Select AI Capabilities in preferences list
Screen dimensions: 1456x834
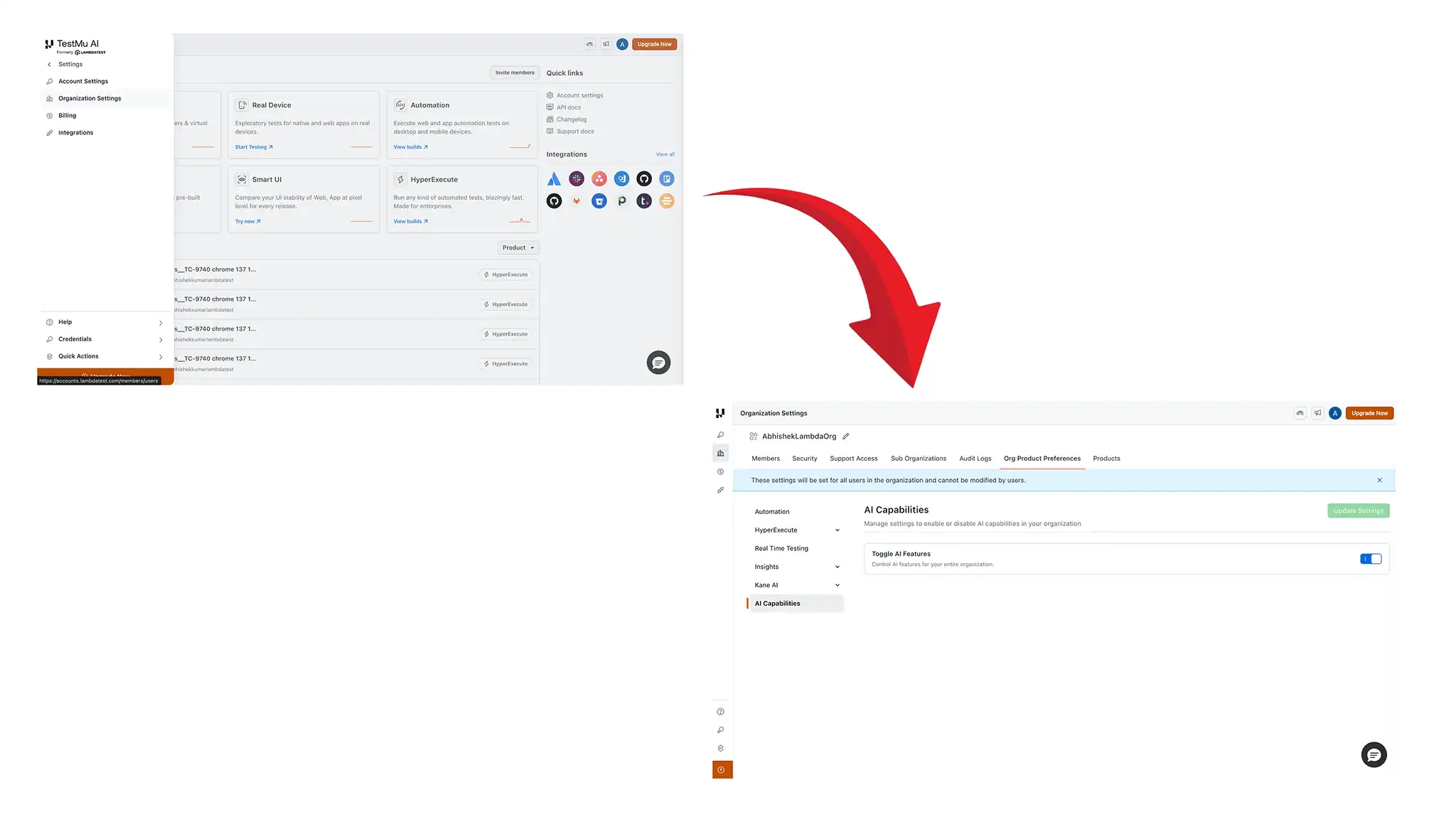pos(795,604)
